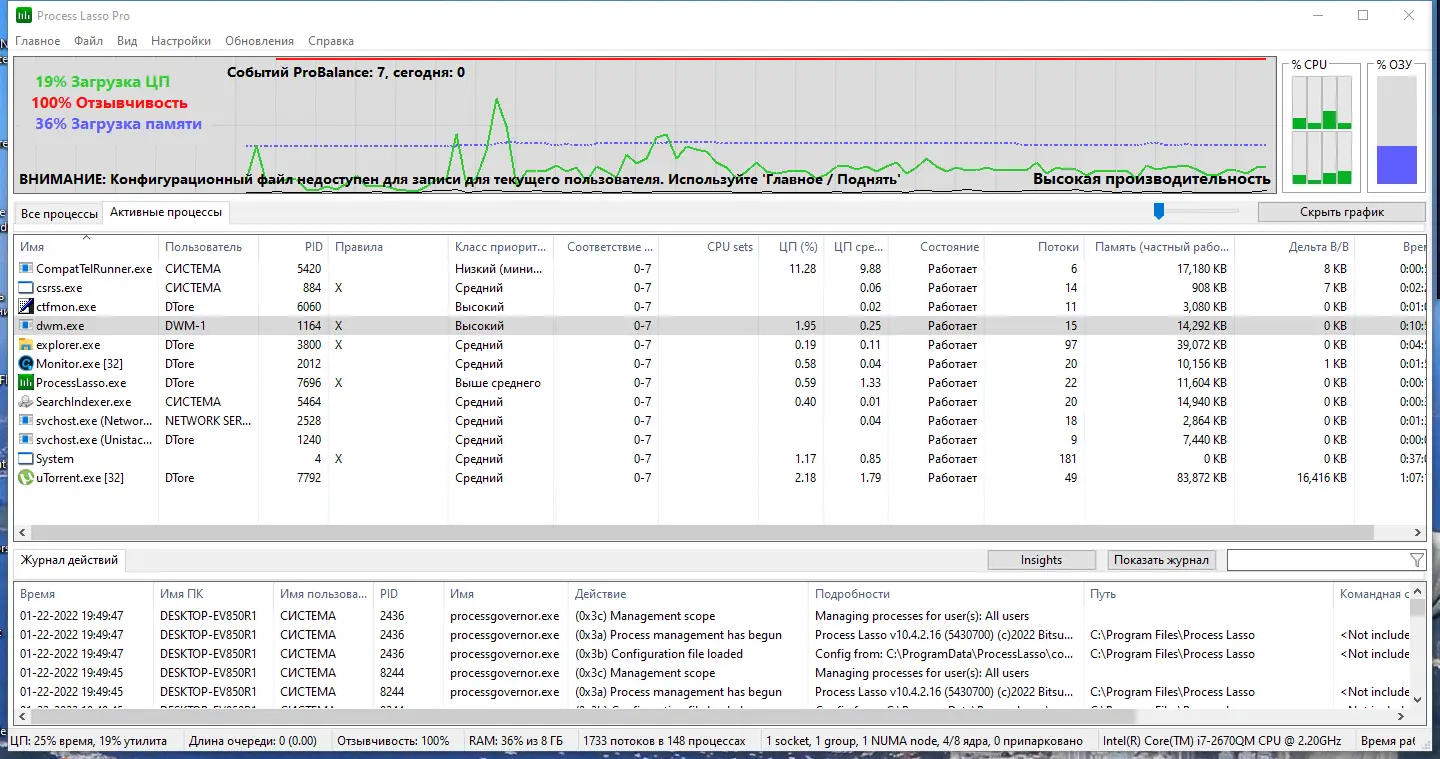The height and width of the screenshot is (759, 1440).
Task: Click the Показать журнал button
Action: pos(1161,560)
